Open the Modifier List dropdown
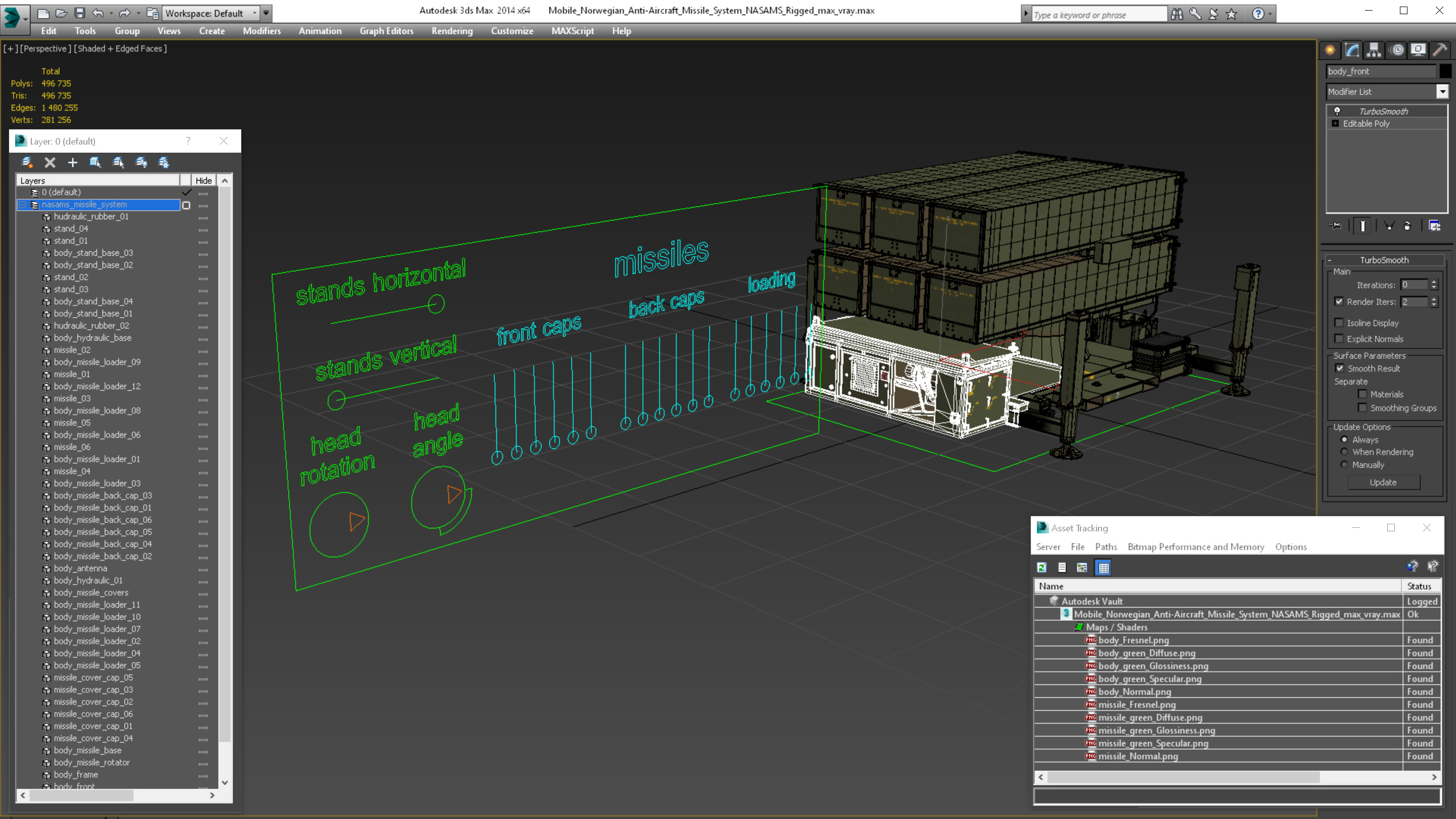Image resolution: width=1456 pixels, height=819 pixels. 1442,92
